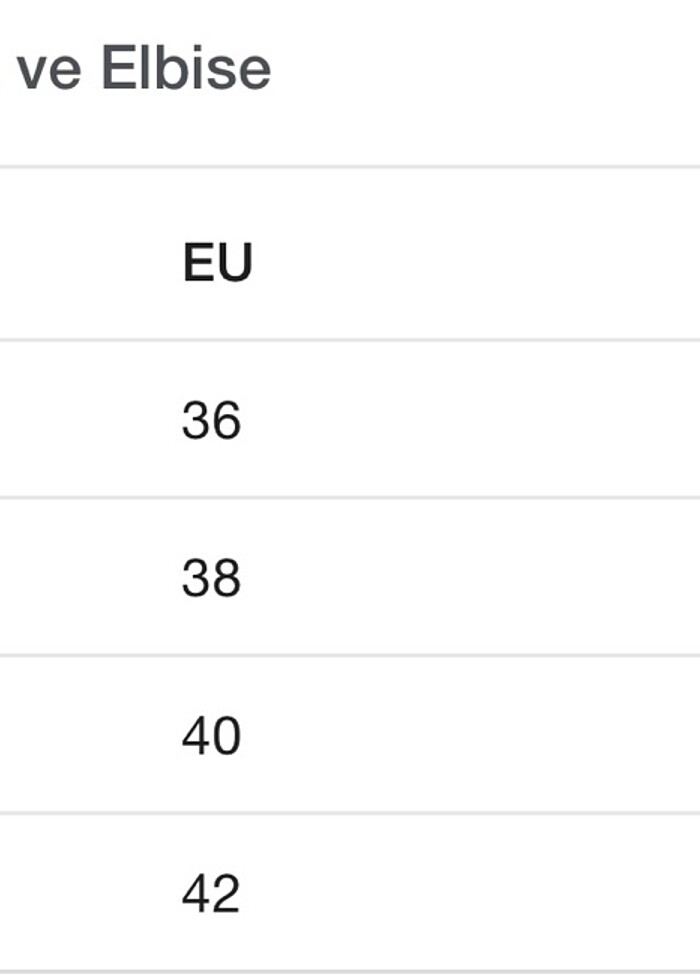Click the divider line under the EU header
The image size is (700, 980).
(x=350, y=340)
